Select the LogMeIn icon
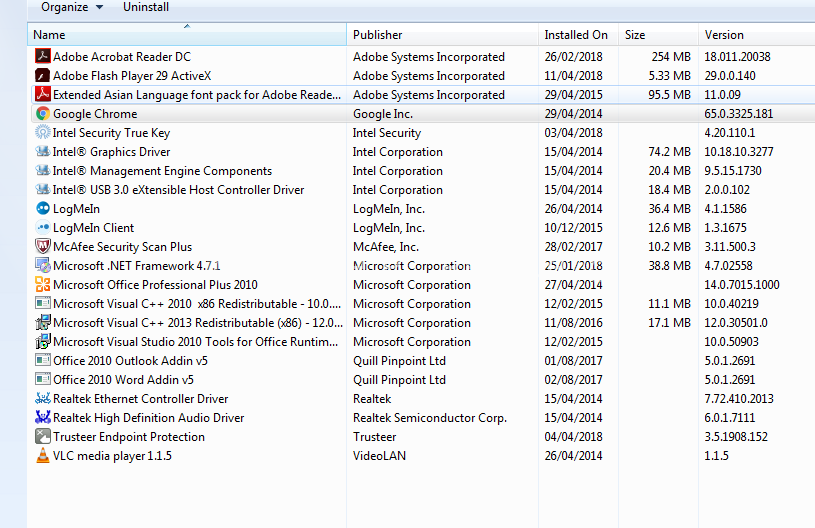Screen dimensions: 815x528 (x=43, y=209)
